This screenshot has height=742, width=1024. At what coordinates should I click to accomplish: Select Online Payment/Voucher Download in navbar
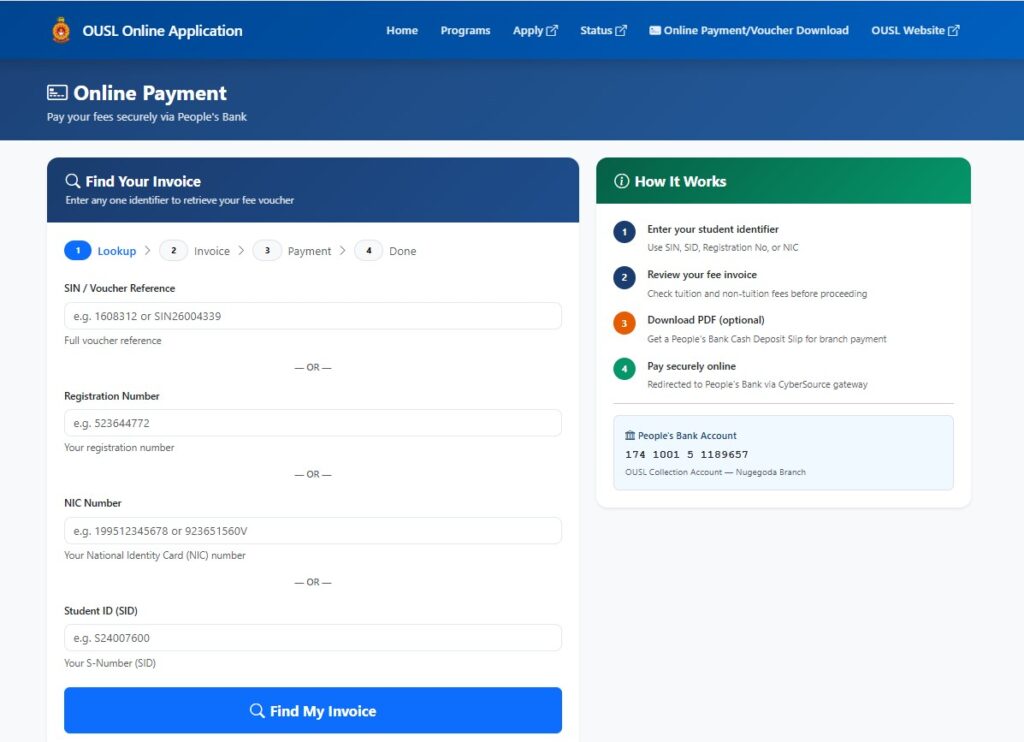coord(748,31)
